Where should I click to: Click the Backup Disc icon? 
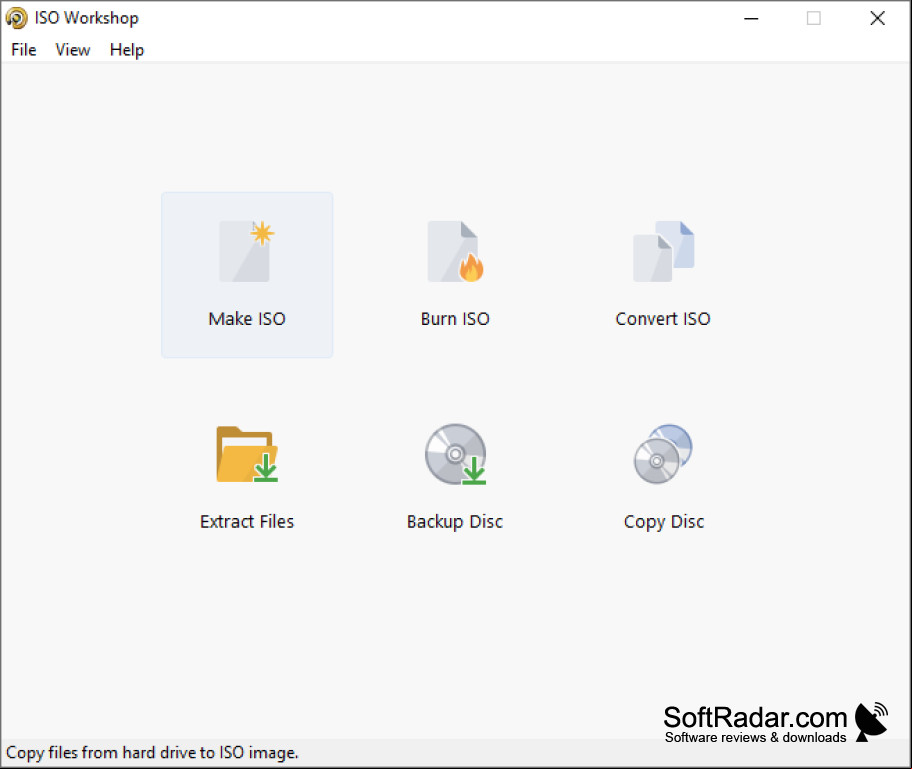pyautogui.click(x=455, y=454)
